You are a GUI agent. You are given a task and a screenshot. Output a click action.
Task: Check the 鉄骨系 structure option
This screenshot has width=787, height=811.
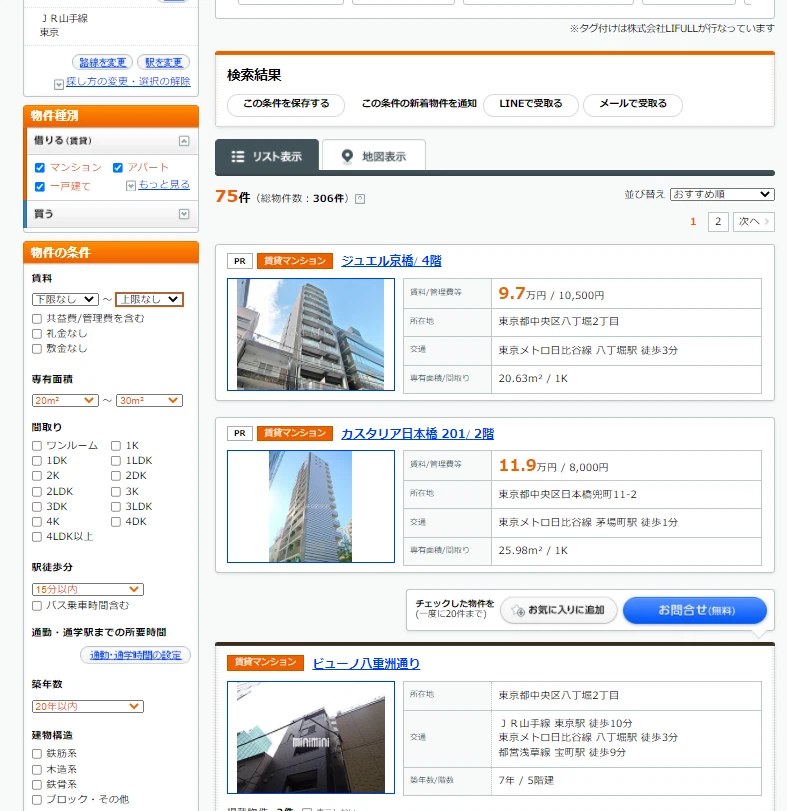pyautogui.click(x=37, y=785)
